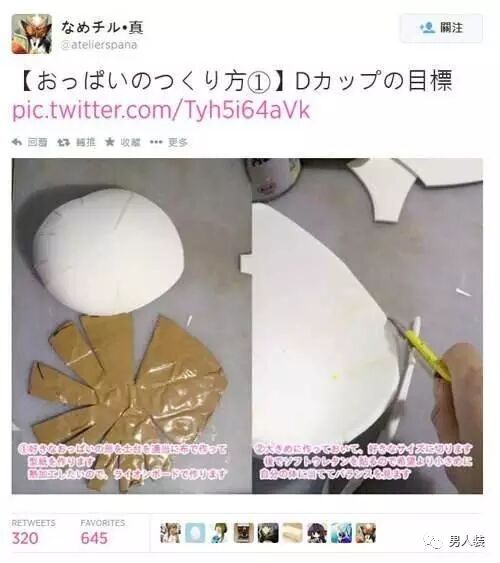Screen dimensions: 500x563
Task: Click the WeChat watermark logo at bottom right
Action: [433, 541]
